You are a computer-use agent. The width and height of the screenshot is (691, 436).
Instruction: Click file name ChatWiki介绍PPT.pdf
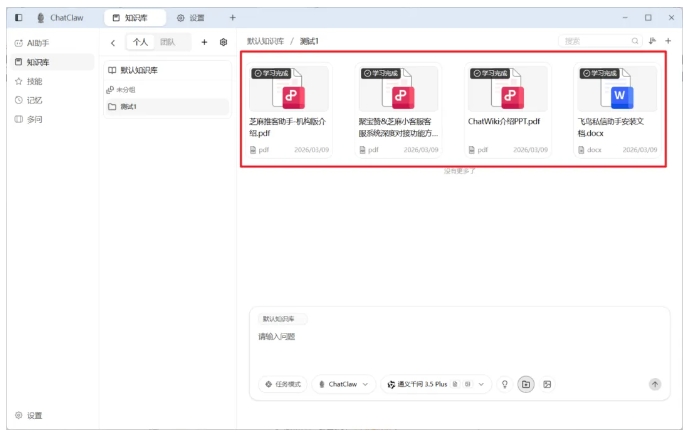coord(504,121)
